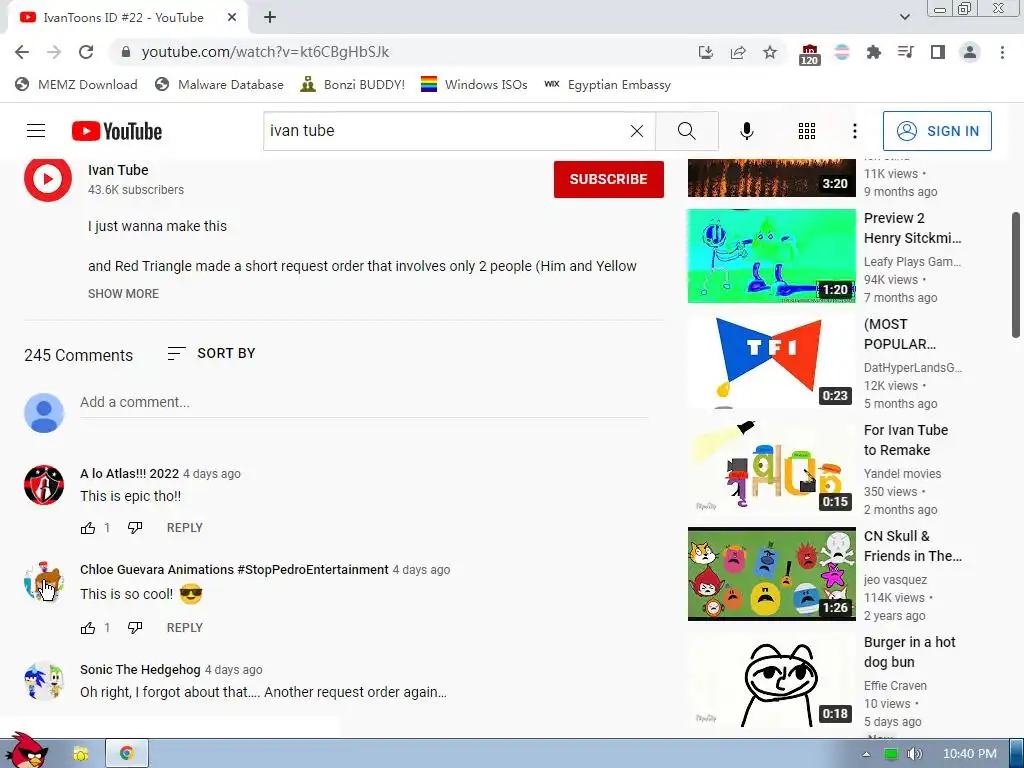
Task: Reload the page
Action: click(x=86, y=52)
